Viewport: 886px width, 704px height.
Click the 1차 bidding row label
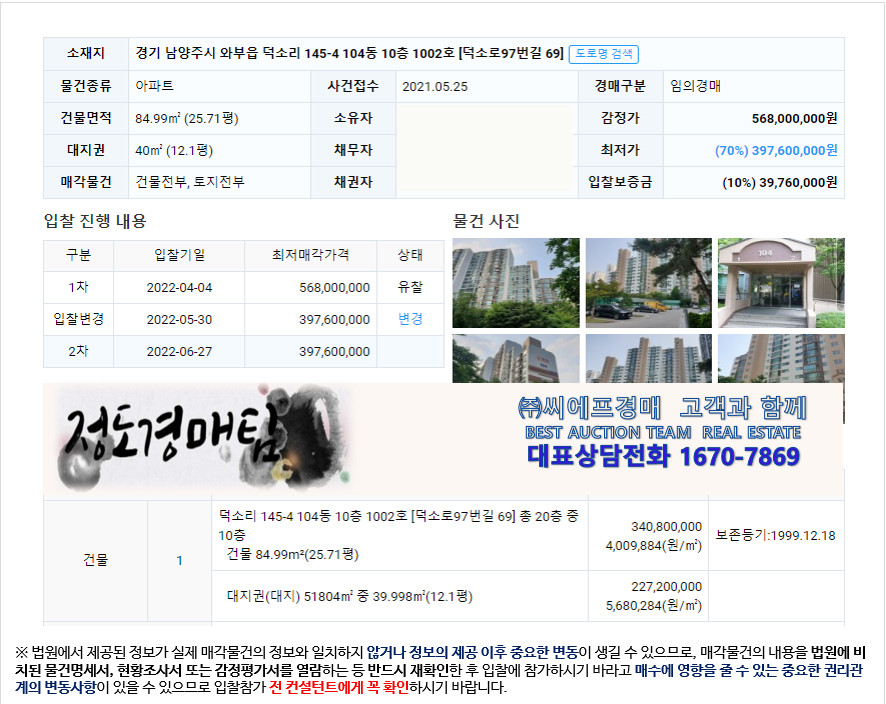79,287
